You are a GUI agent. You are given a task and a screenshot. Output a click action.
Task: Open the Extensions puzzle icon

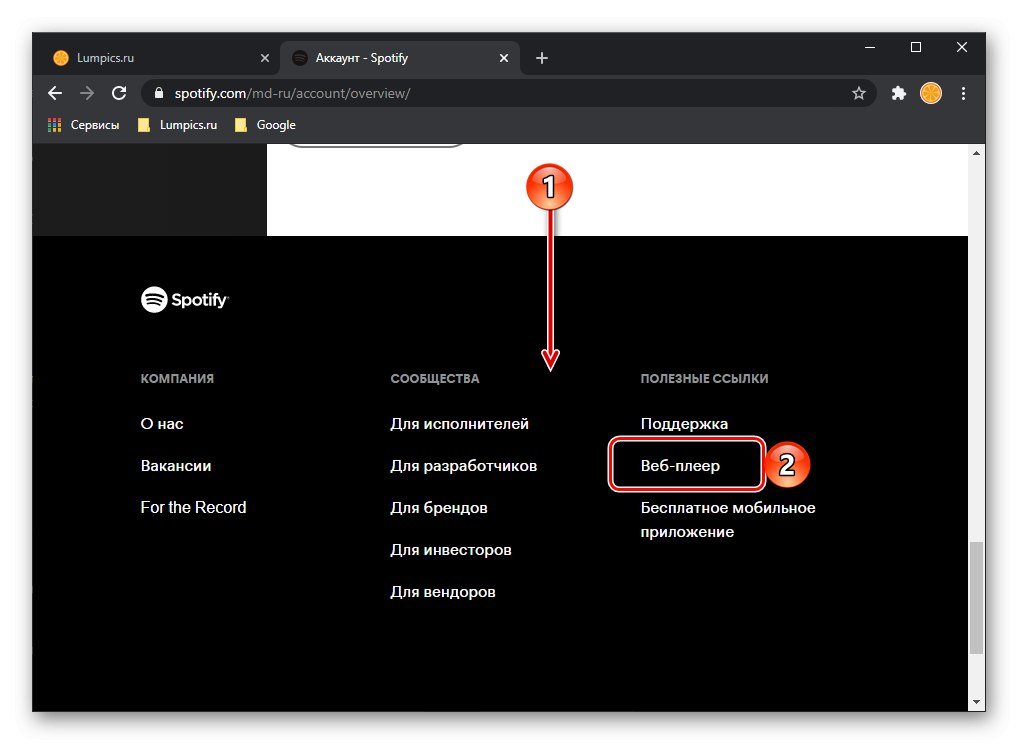tap(899, 93)
